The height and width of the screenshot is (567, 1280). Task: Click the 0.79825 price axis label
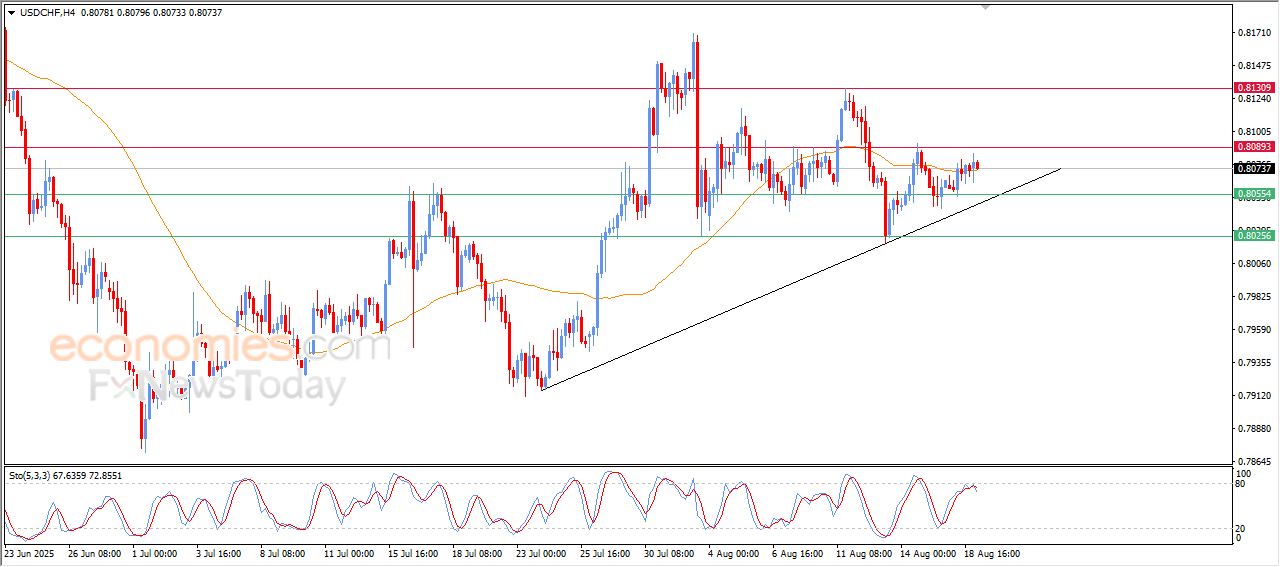tap(1254, 297)
